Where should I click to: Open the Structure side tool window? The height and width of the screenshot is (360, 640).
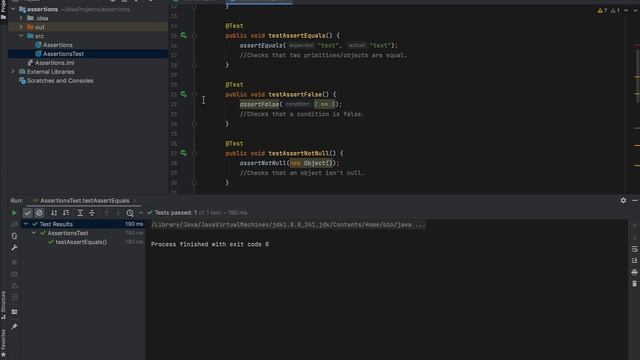(x=3, y=305)
